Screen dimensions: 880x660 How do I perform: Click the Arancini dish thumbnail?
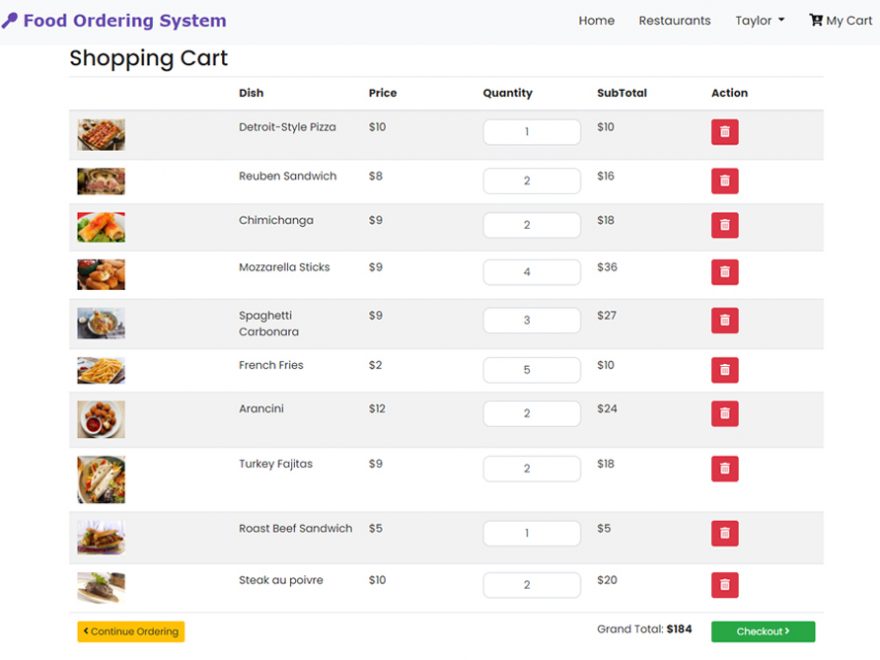[100, 419]
